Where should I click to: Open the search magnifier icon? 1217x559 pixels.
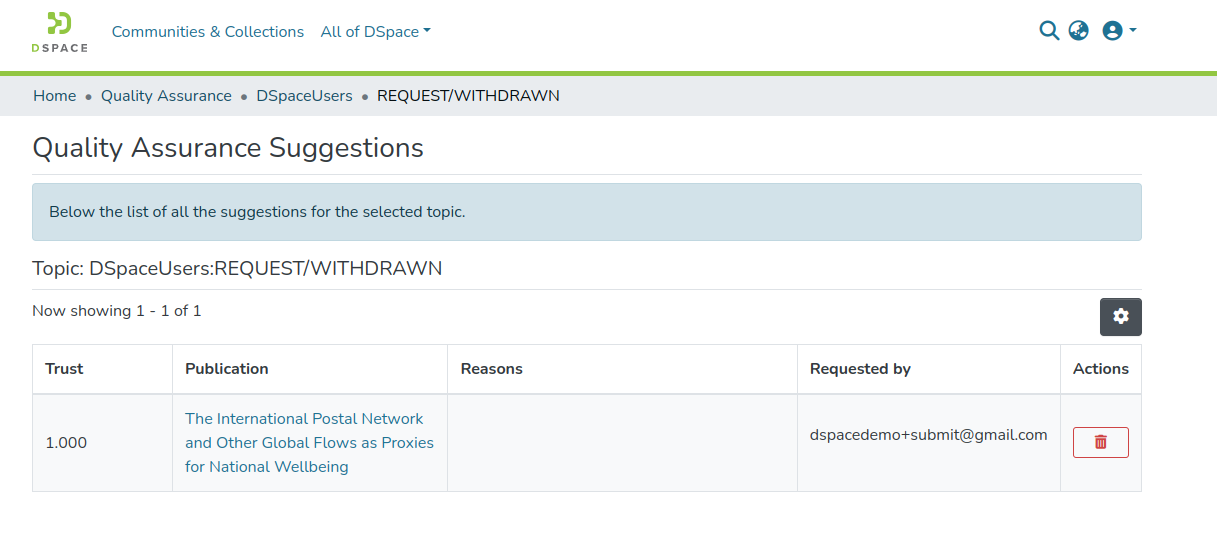(x=1049, y=31)
